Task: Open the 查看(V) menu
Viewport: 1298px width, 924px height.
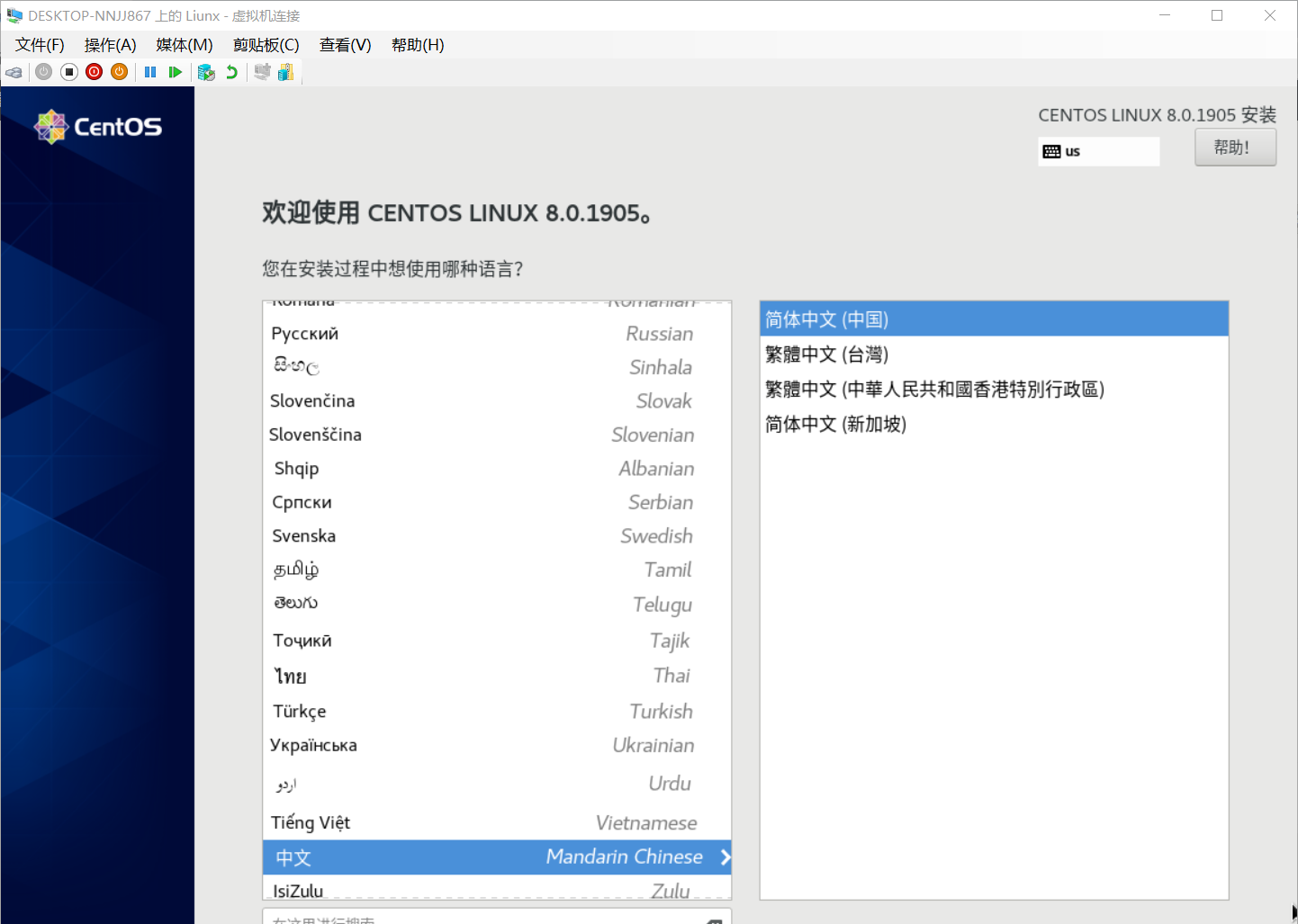Action: (x=345, y=45)
